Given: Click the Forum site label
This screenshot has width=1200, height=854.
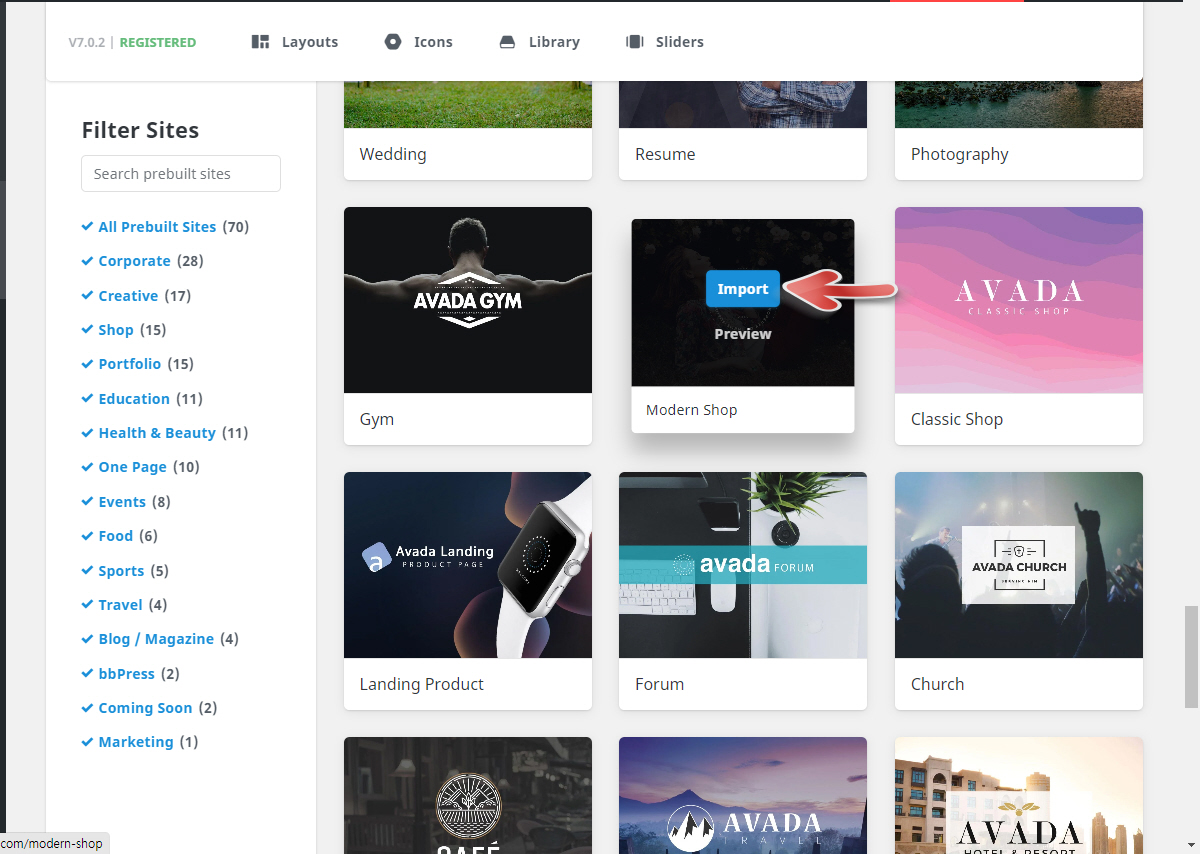Looking at the screenshot, I should [660, 684].
